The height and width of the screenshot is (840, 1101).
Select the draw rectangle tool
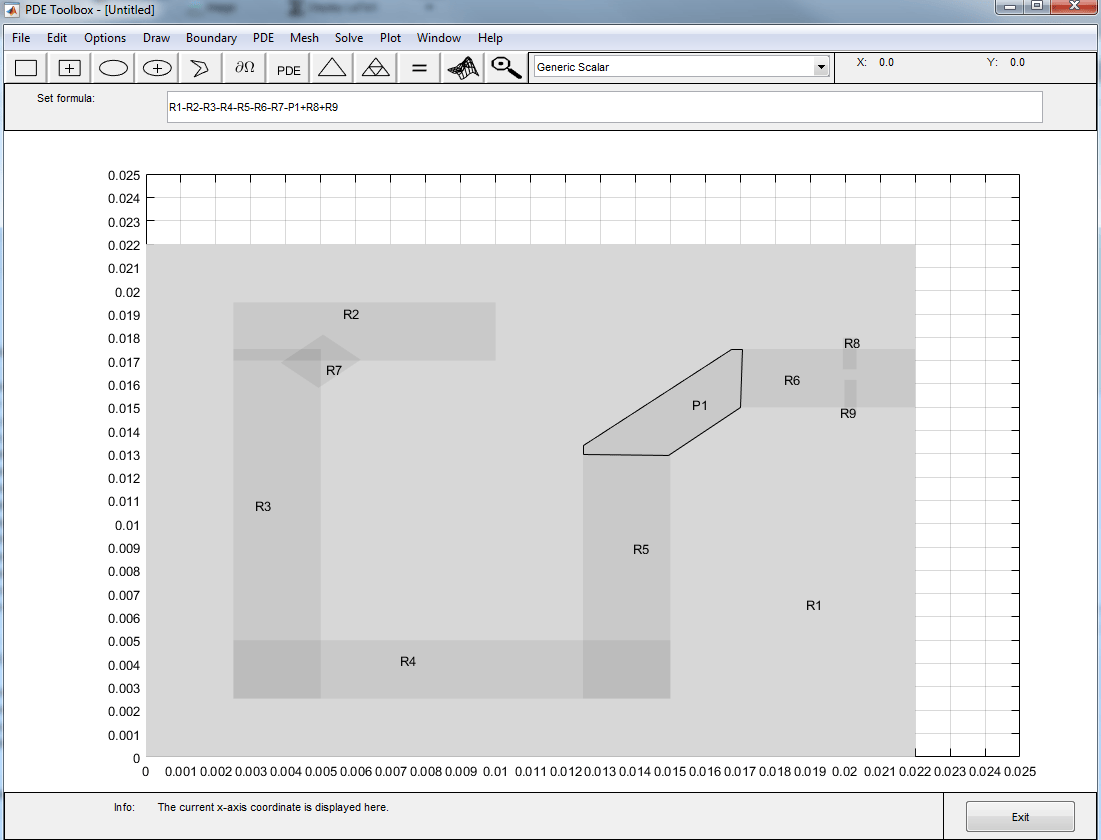point(26,68)
